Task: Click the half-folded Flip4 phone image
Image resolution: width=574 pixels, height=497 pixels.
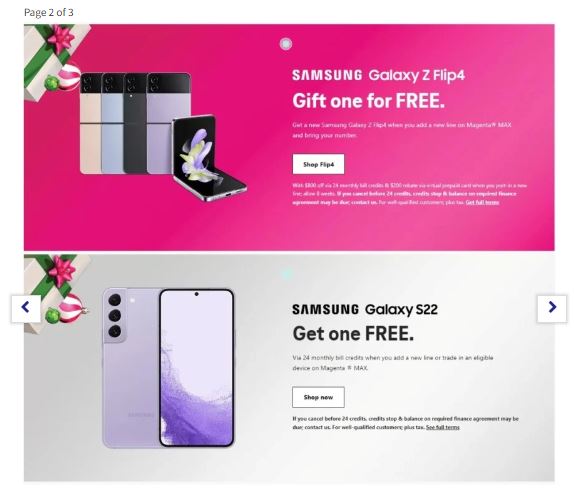Action: pos(209,158)
